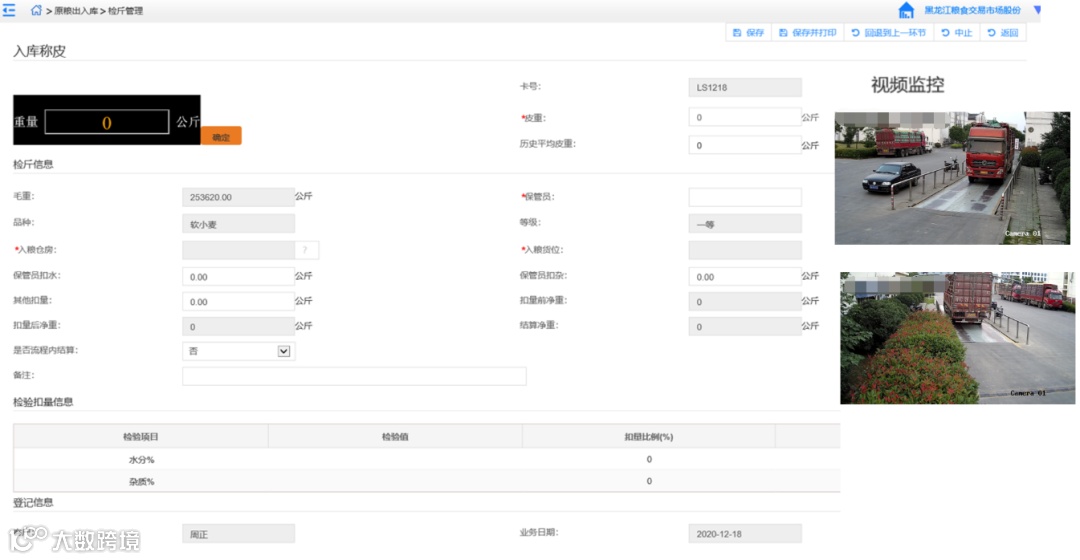Open the upper video feed with parked car
The image size is (1080, 560).
pyautogui.click(x=952, y=178)
